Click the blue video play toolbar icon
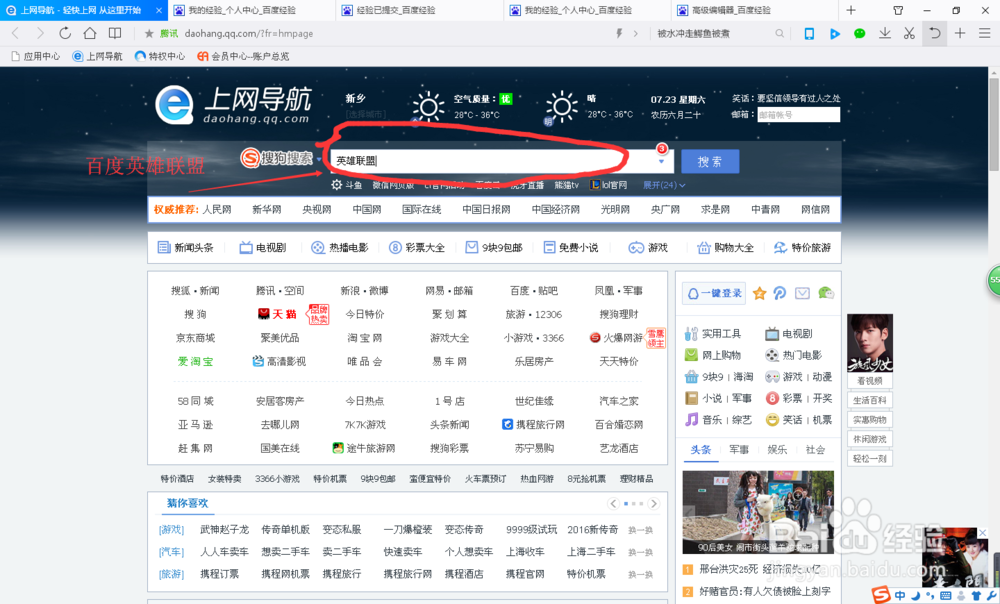The width and height of the screenshot is (1000, 604). point(835,34)
